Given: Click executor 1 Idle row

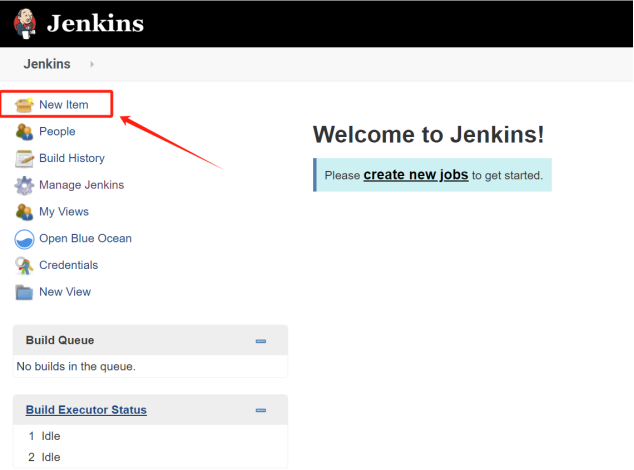Looking at the screenshot, I should point(150,436).
